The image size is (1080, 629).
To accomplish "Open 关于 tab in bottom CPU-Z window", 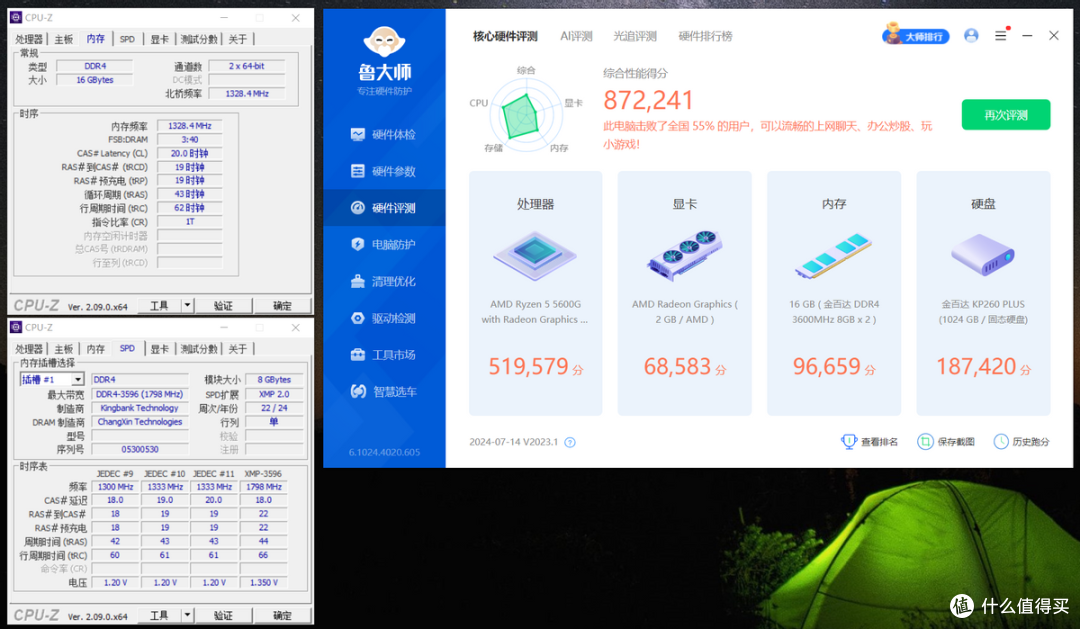I will point(238,349).
